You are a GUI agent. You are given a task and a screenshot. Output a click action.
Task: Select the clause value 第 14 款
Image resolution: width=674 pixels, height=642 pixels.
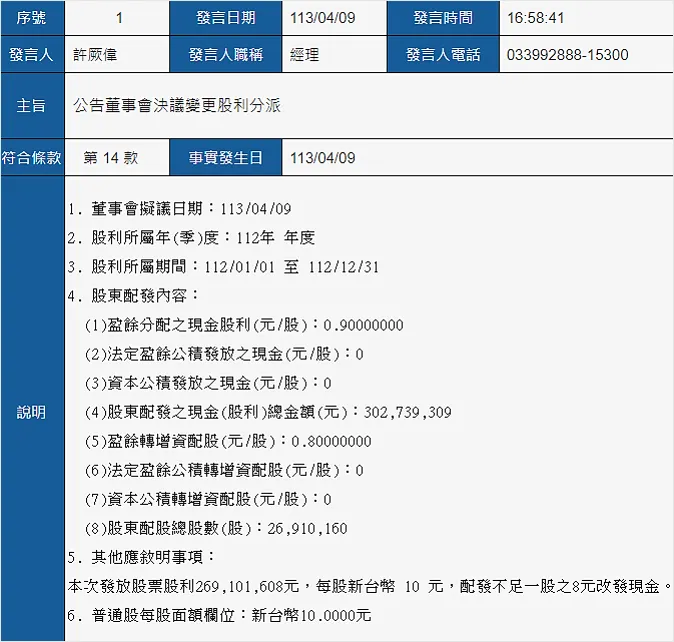point(110,158)
